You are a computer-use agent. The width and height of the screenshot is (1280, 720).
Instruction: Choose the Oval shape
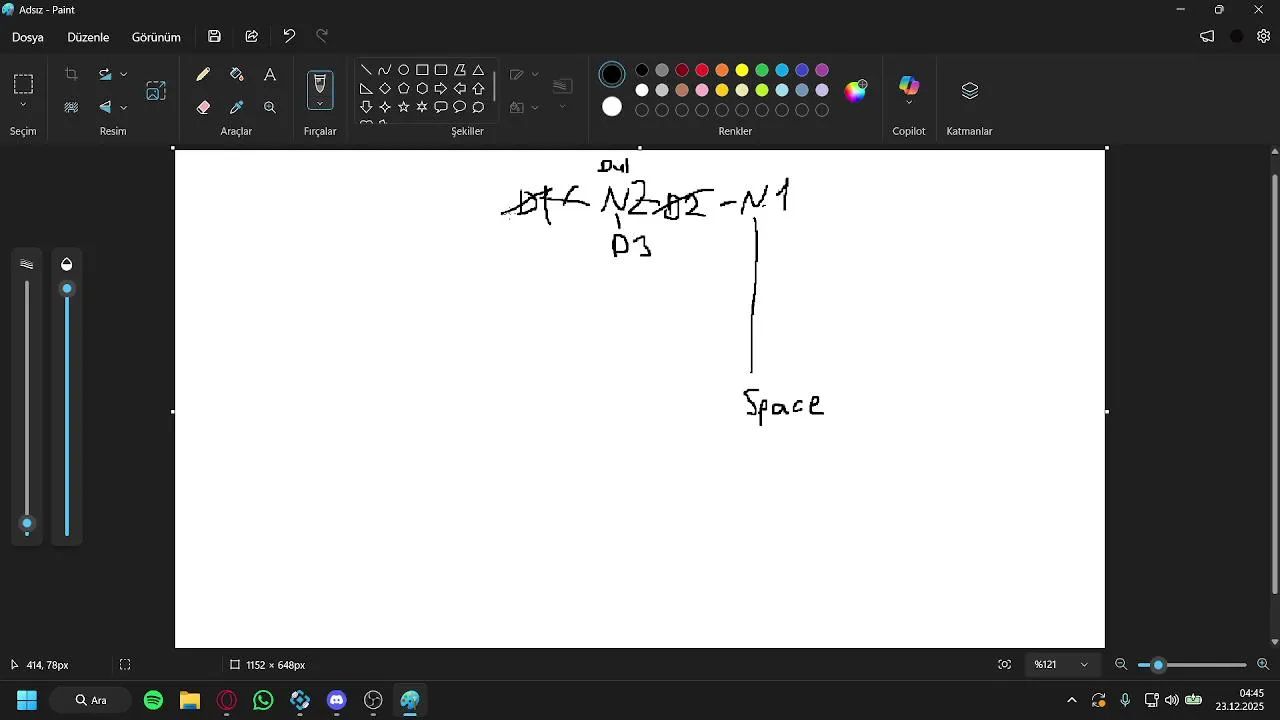(x=403, y=70)
